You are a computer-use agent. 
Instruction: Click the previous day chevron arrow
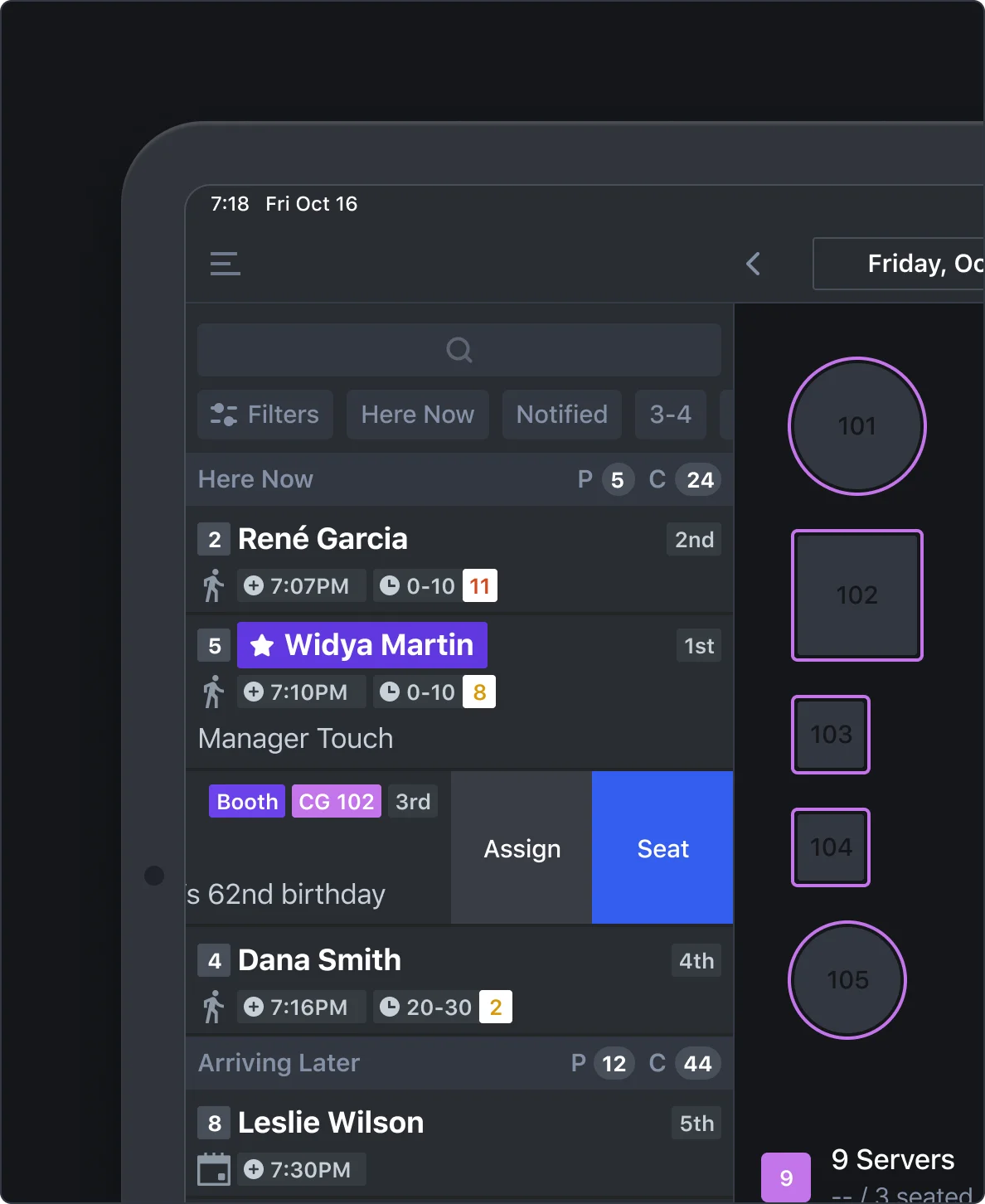[x=753, y=264]
